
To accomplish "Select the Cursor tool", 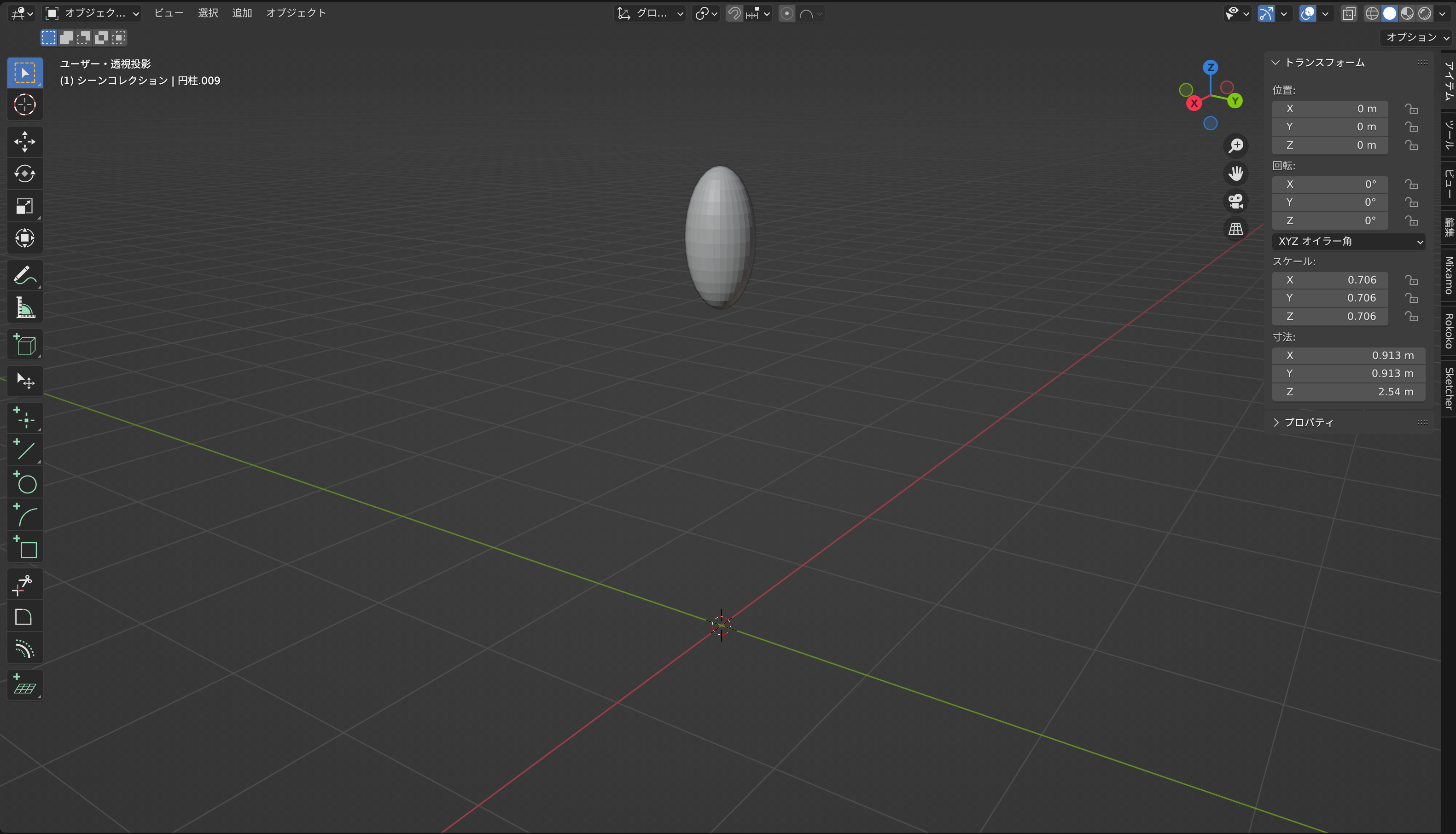I will point(25,105).
